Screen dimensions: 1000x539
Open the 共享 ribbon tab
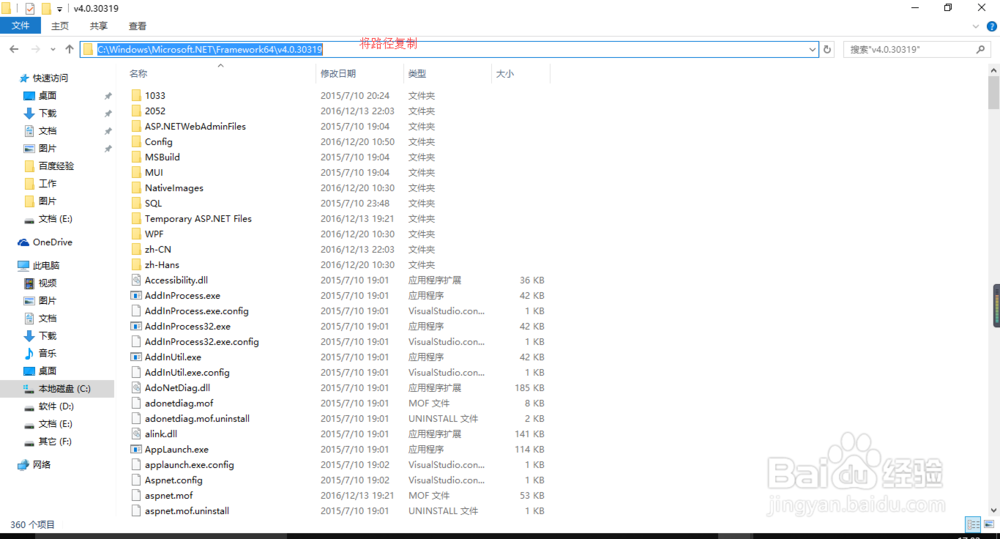98,26
